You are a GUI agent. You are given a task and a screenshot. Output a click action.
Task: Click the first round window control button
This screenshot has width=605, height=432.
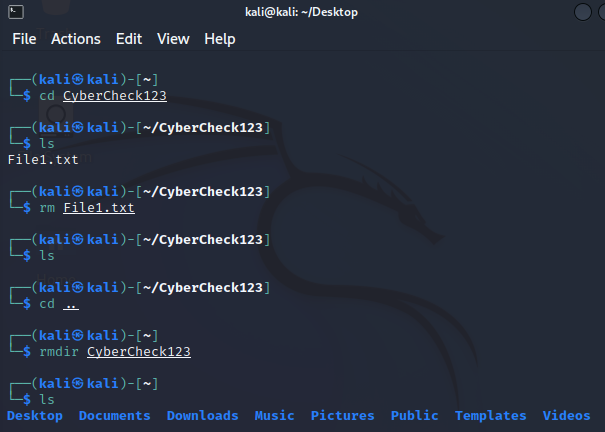583,12
